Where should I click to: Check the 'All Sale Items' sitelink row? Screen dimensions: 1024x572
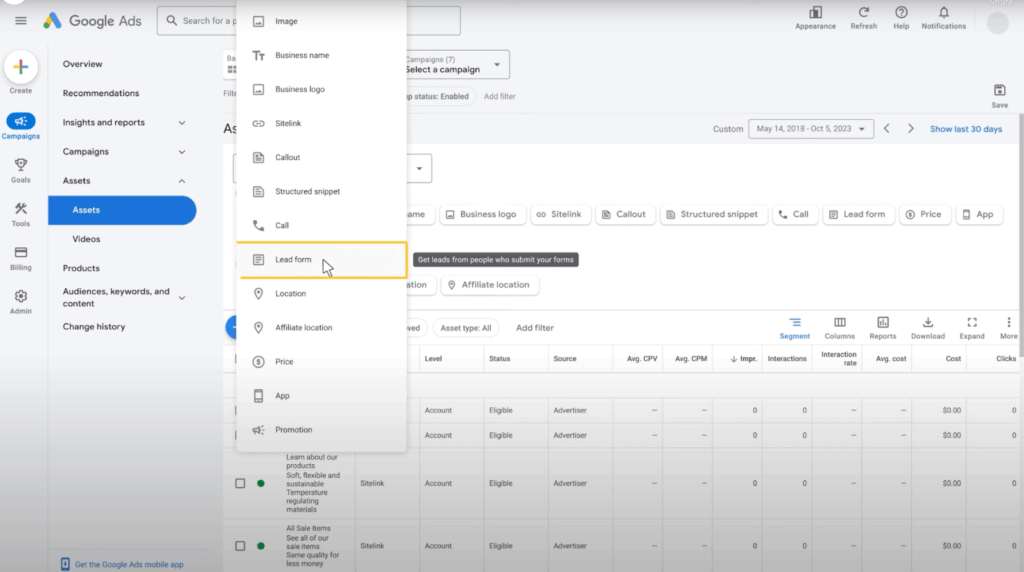pos(240,546)
